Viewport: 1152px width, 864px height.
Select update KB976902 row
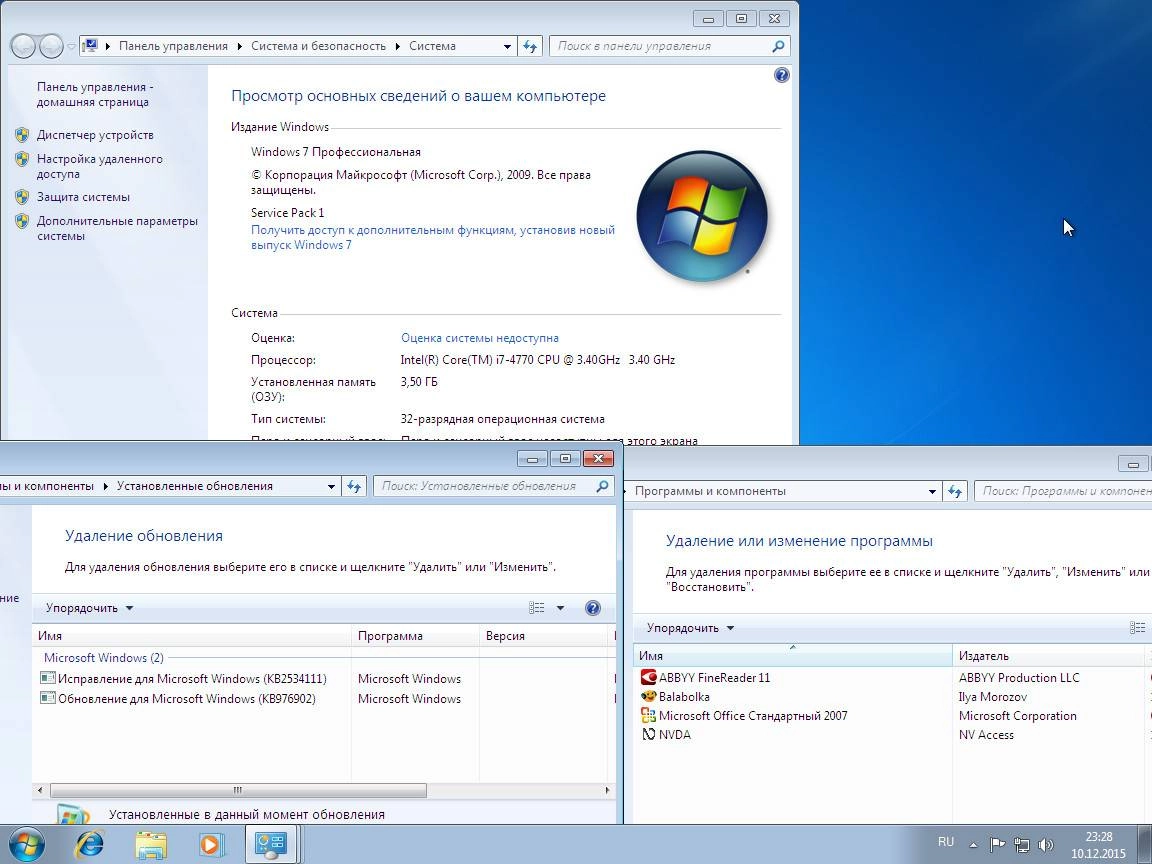tap(323, 699)
